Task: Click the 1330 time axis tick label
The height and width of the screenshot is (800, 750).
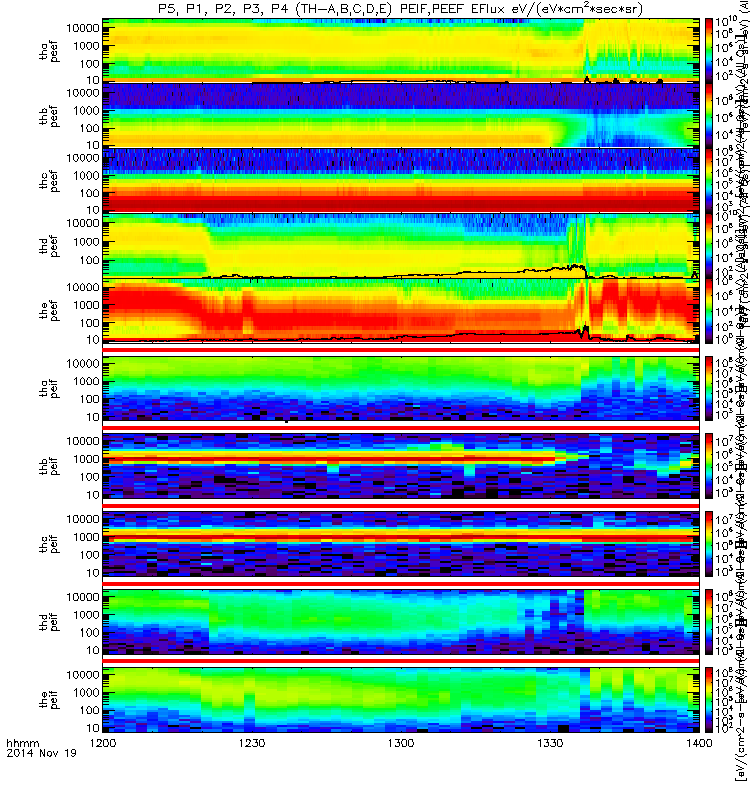Action: click(550, 743)
